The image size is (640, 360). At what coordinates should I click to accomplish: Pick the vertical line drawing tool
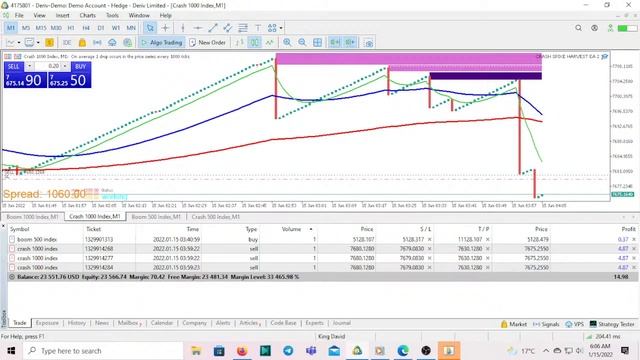(x=182, y=28)
